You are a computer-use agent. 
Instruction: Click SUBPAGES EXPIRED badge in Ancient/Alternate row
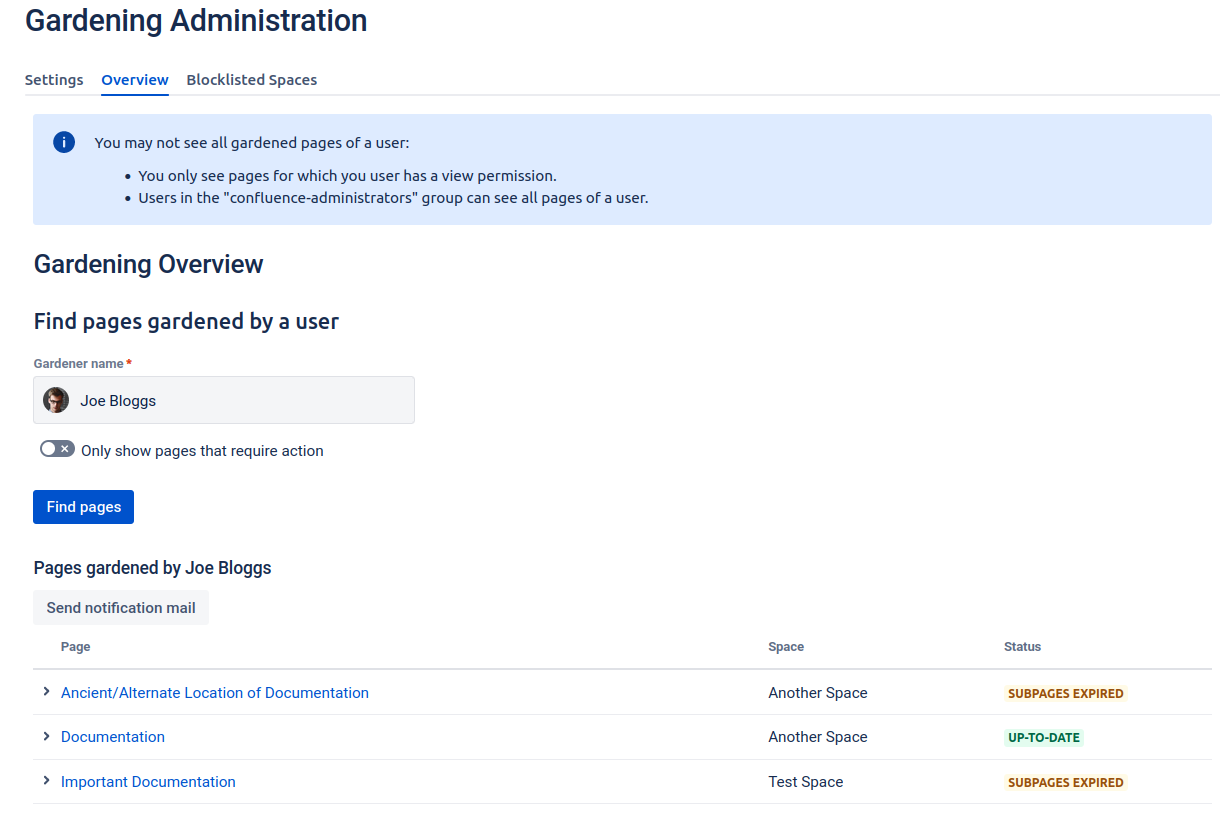coord(1065,694)
